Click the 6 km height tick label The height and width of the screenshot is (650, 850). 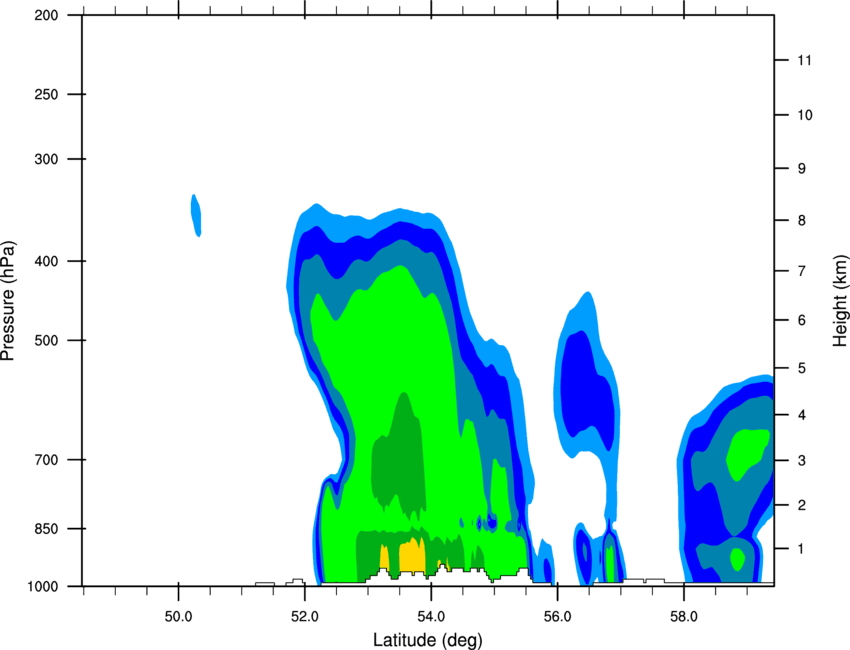802,320
